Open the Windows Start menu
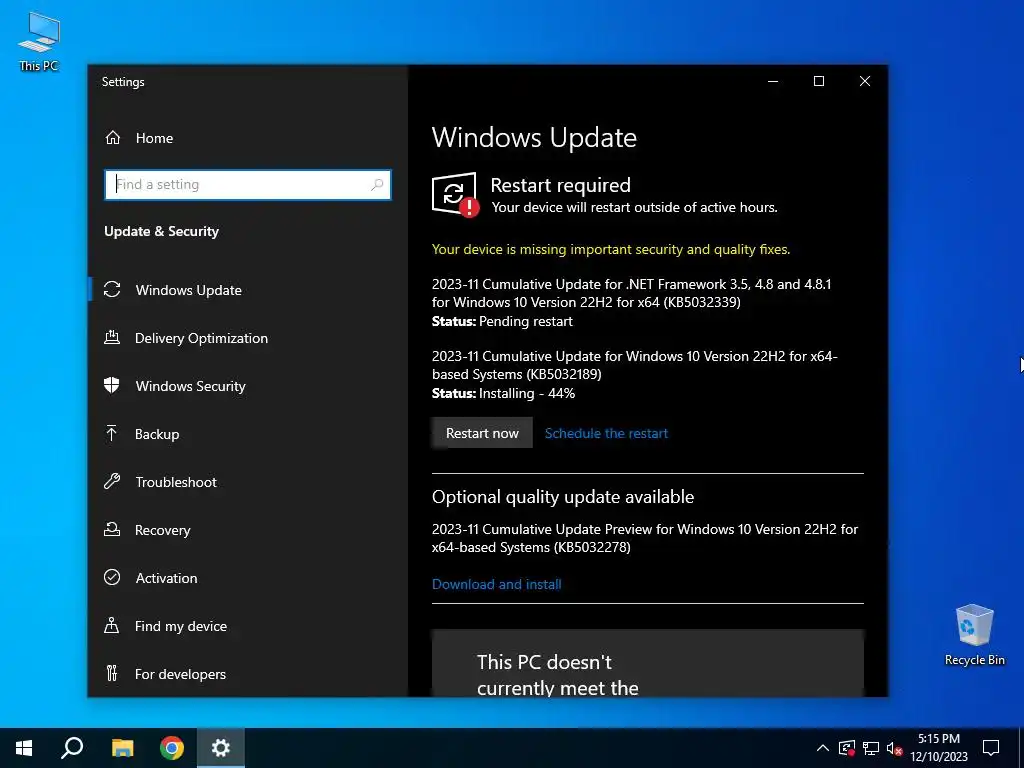Image resolution: width=1024 pixels, height=768 pixels. pos(24,748)
